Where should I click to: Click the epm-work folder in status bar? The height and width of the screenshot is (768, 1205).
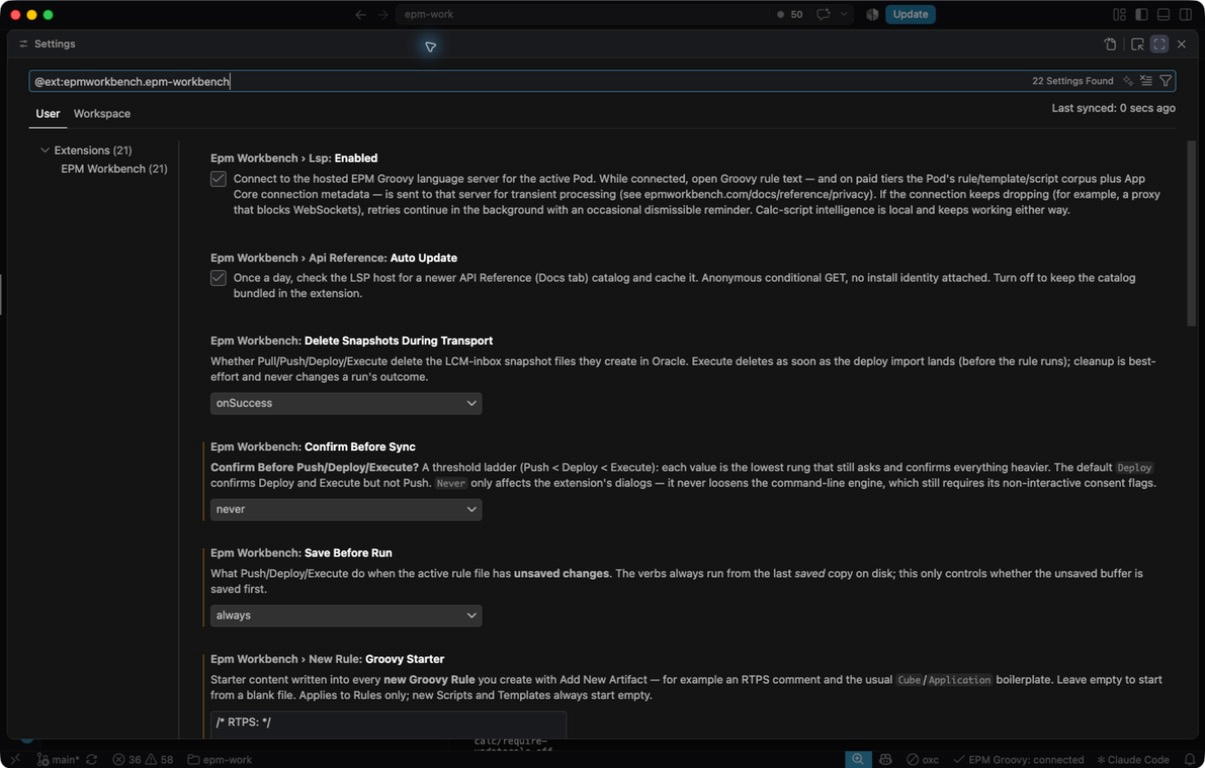pyautogui.click(x=220, y=760)
